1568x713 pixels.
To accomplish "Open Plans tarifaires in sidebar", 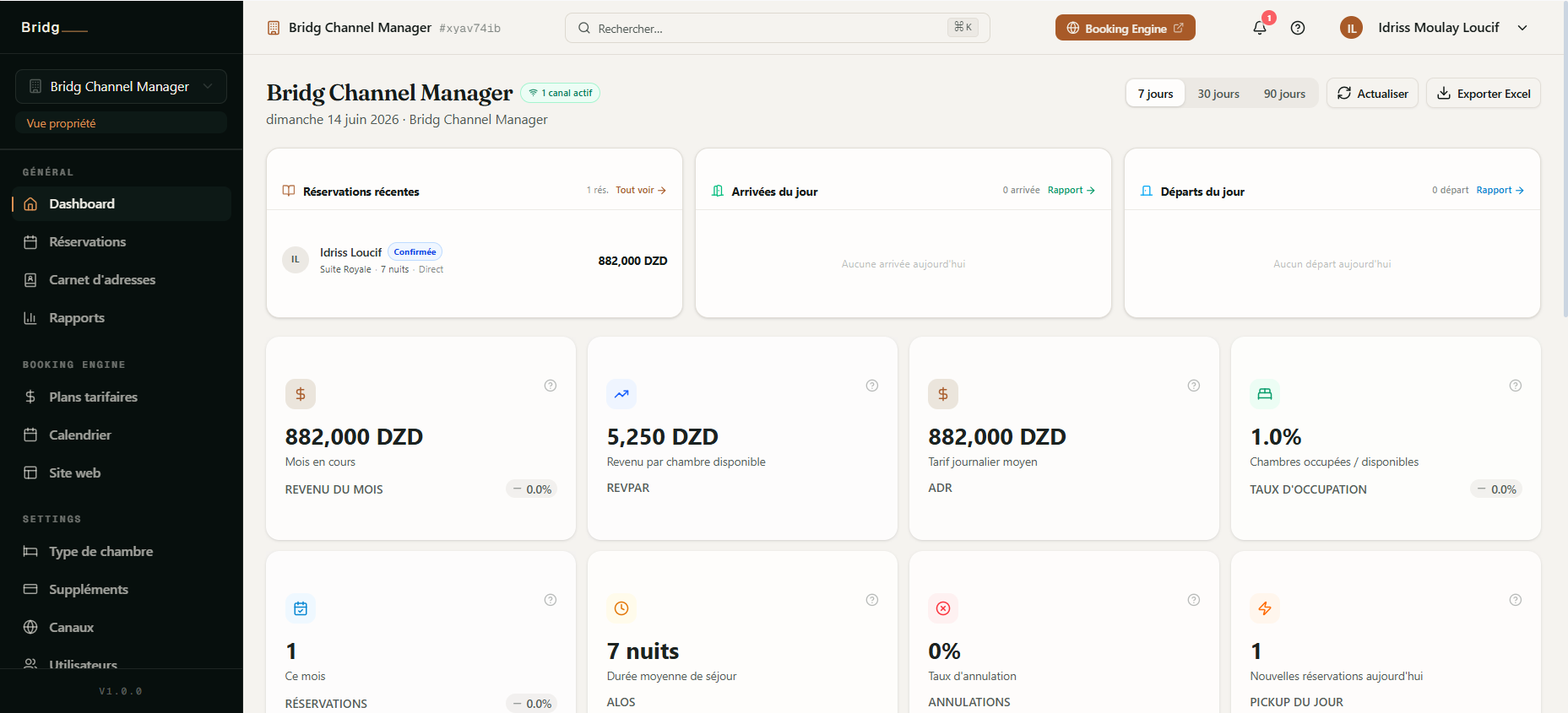I will 122,397.
